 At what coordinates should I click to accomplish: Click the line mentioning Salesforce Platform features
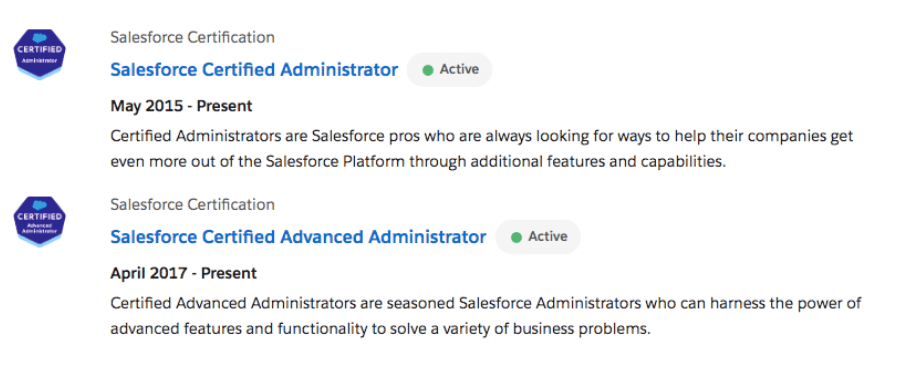[x=418, y=161]
